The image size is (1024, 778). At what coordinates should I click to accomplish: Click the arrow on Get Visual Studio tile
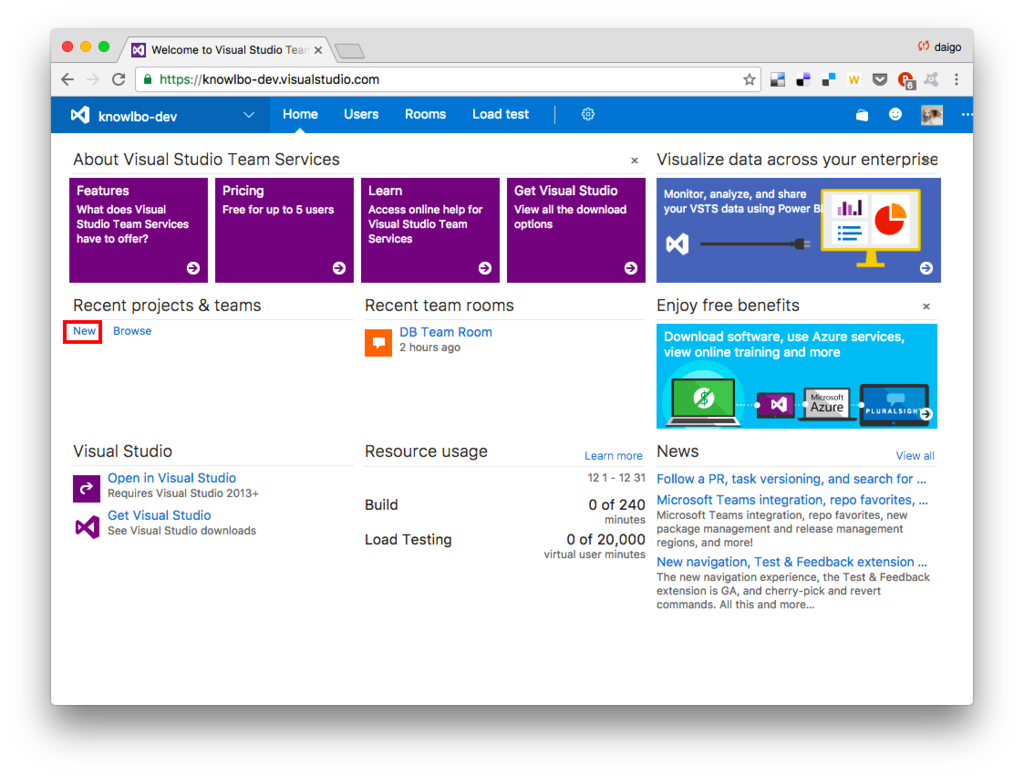point(630,268)
